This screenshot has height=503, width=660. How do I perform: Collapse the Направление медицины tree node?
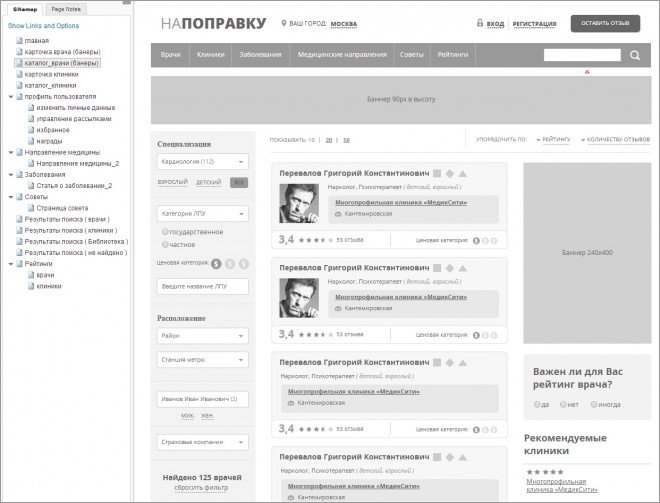pyautogui.click(x=11, y=152)
